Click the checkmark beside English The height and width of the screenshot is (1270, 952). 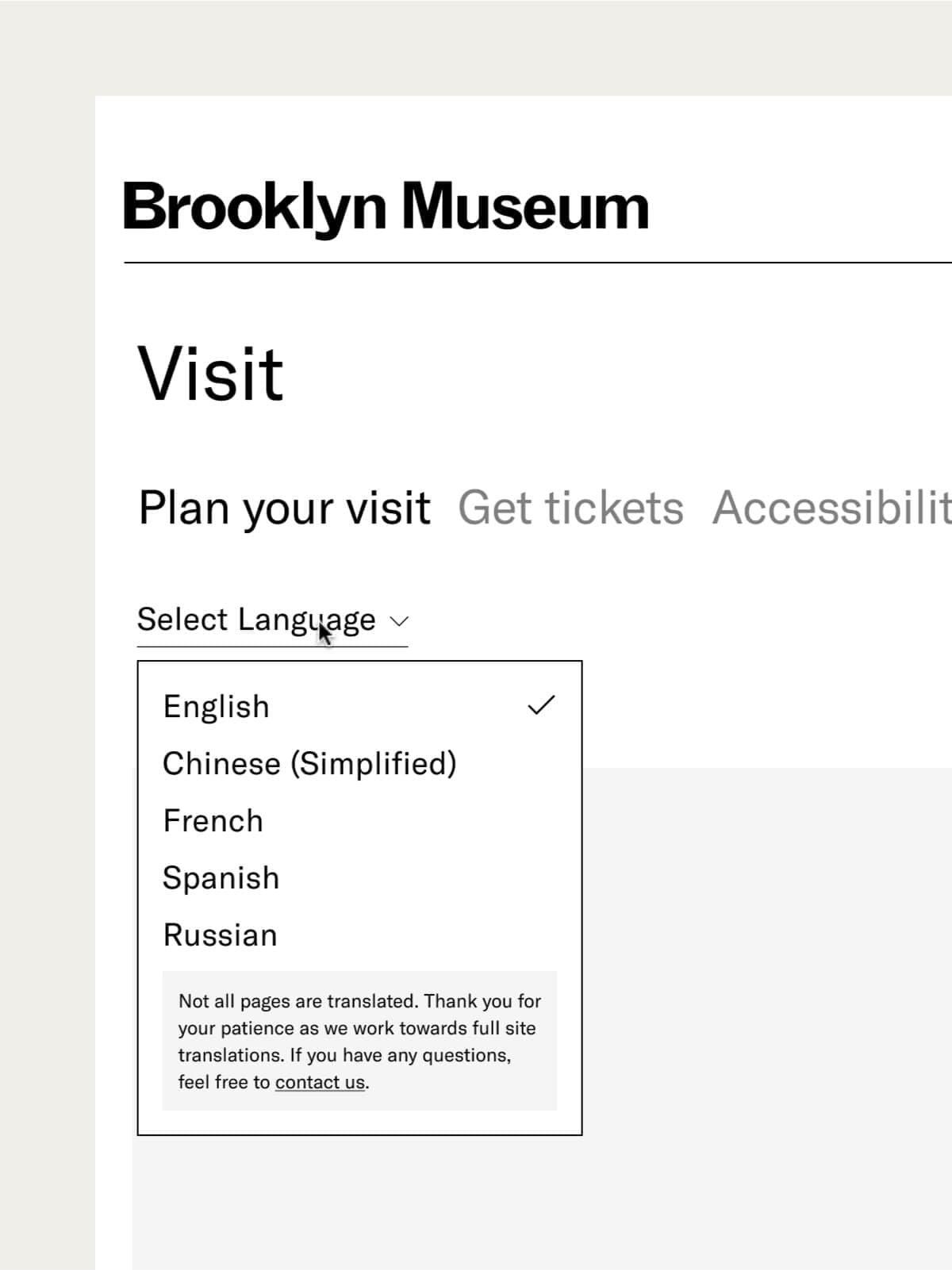541,705
